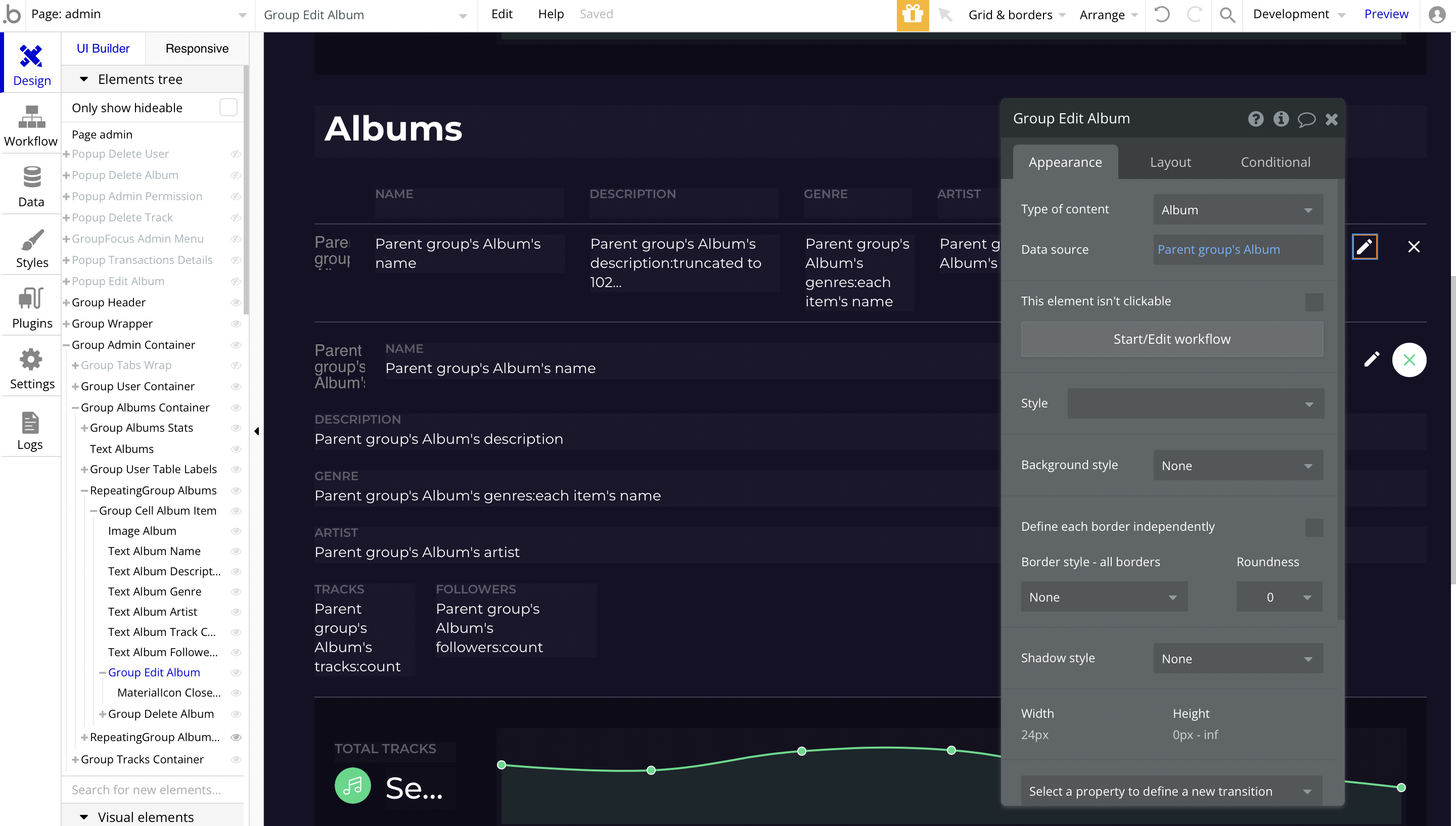Screen dimensions: 1456x826
Task: Click the green circled X icon on canvas
Action: point(1408,360)
